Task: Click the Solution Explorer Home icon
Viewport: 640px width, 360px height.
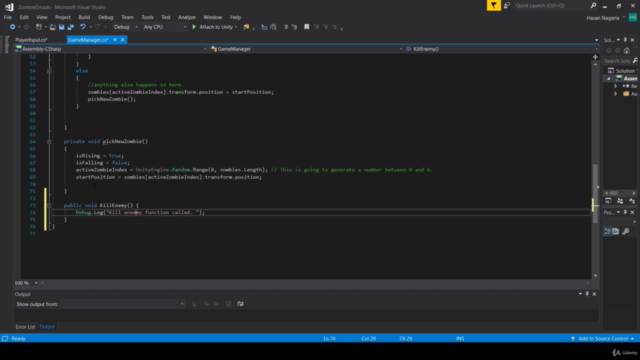Action: pyautogui.click(x=627, y=51)
